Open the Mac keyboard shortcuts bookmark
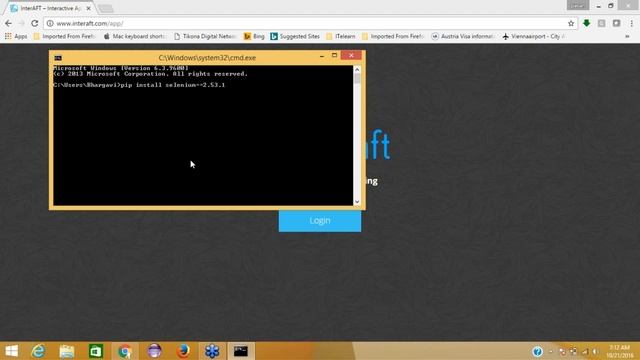This screenshot has height=360, width=640. tap(134, 36)
